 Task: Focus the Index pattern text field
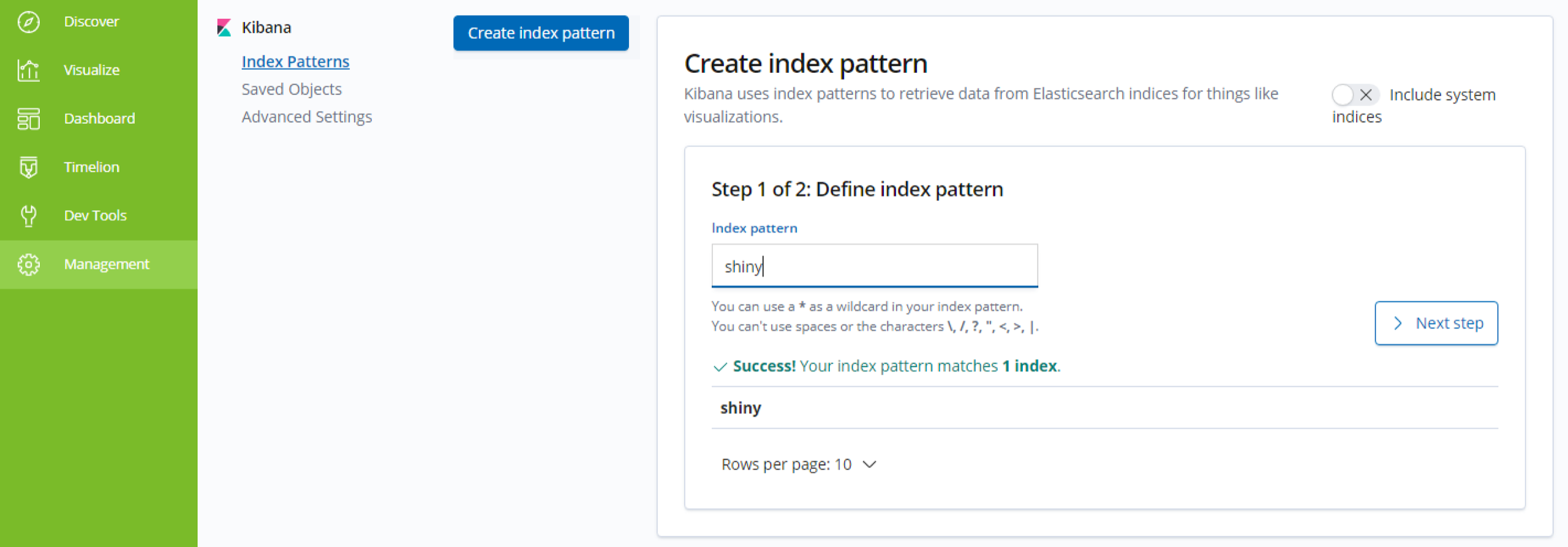[874, 266]
